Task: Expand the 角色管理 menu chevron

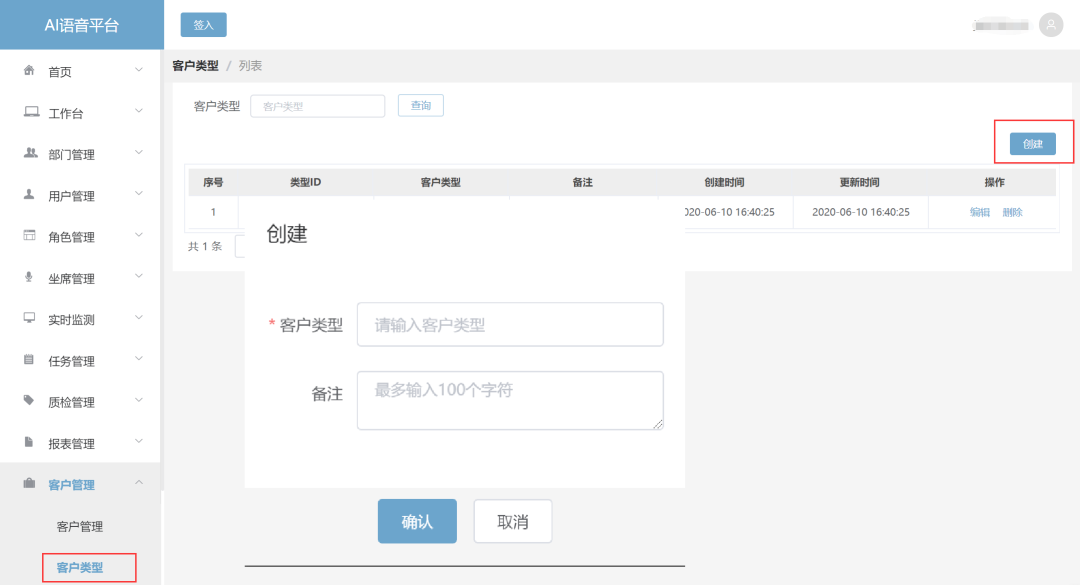Action: [x=139, y=235]
